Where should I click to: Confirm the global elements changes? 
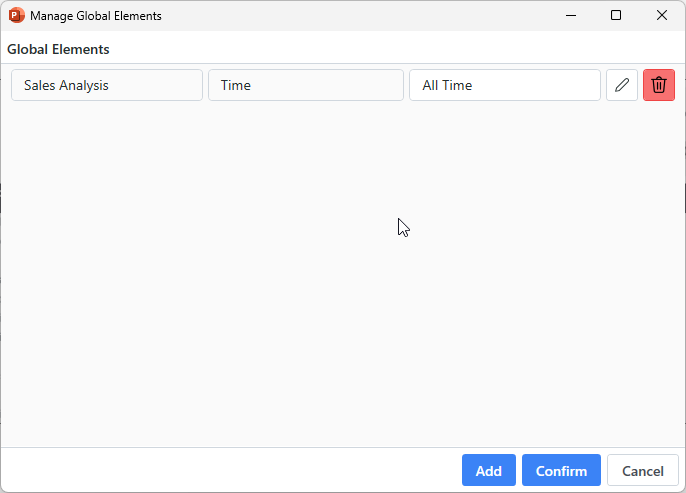click(x=561, y=470)
